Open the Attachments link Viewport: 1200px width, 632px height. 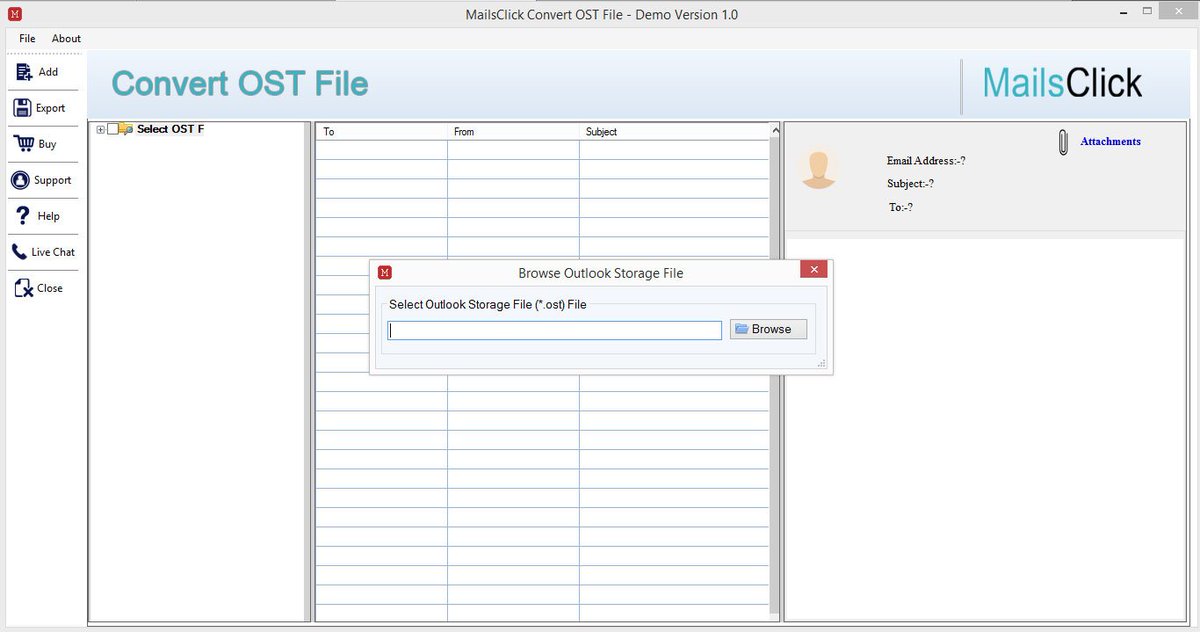[x=1110, y=142]
